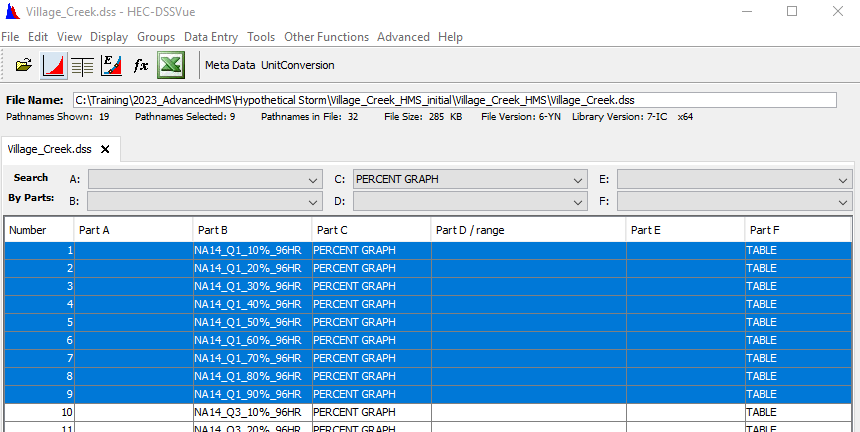Viewport: 860px width, 432px height.
Task: Select row NA14_Q1_20%_96HR
Action: 428,268
